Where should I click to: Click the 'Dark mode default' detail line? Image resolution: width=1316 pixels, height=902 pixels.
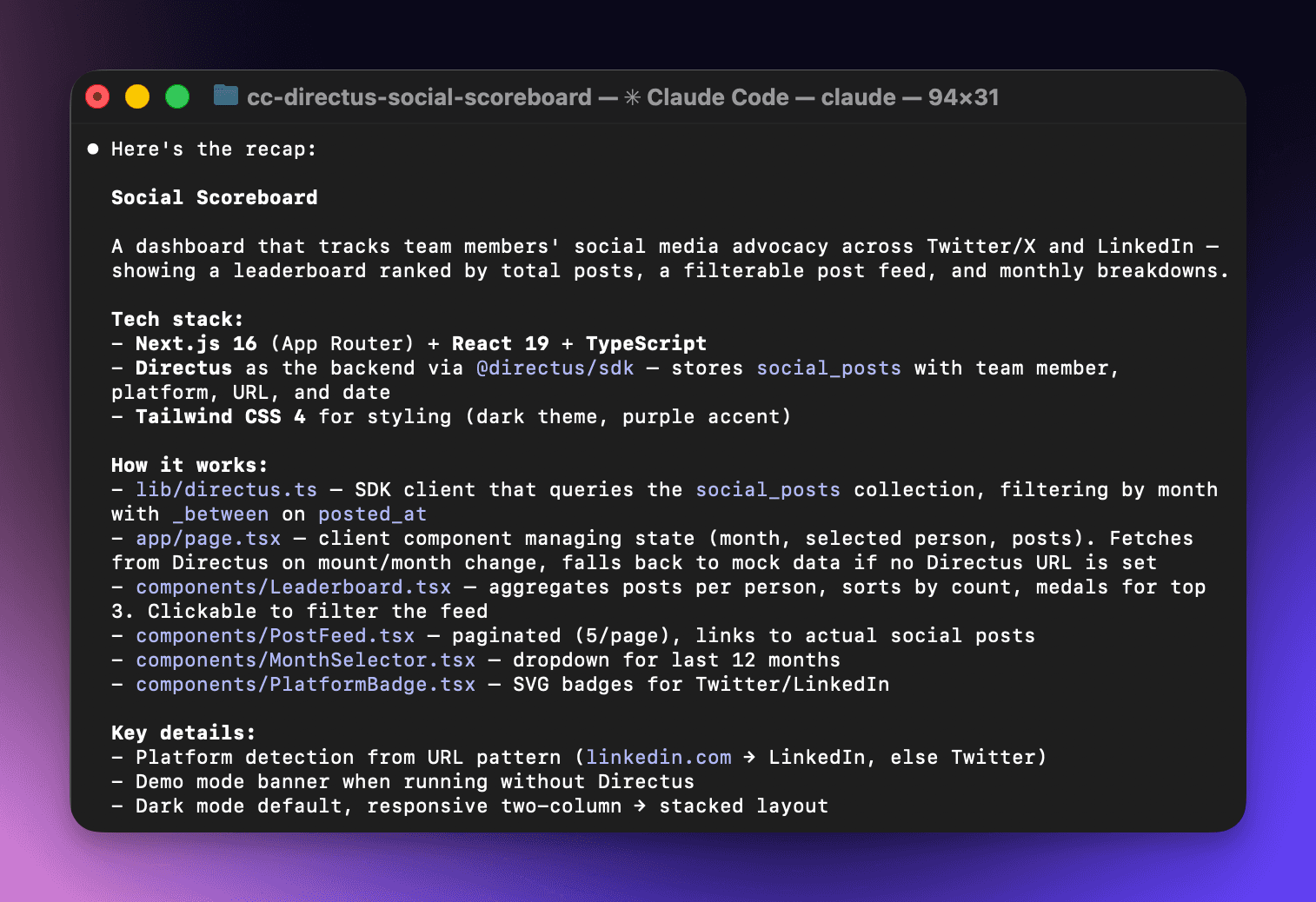(x=470, y=806)
